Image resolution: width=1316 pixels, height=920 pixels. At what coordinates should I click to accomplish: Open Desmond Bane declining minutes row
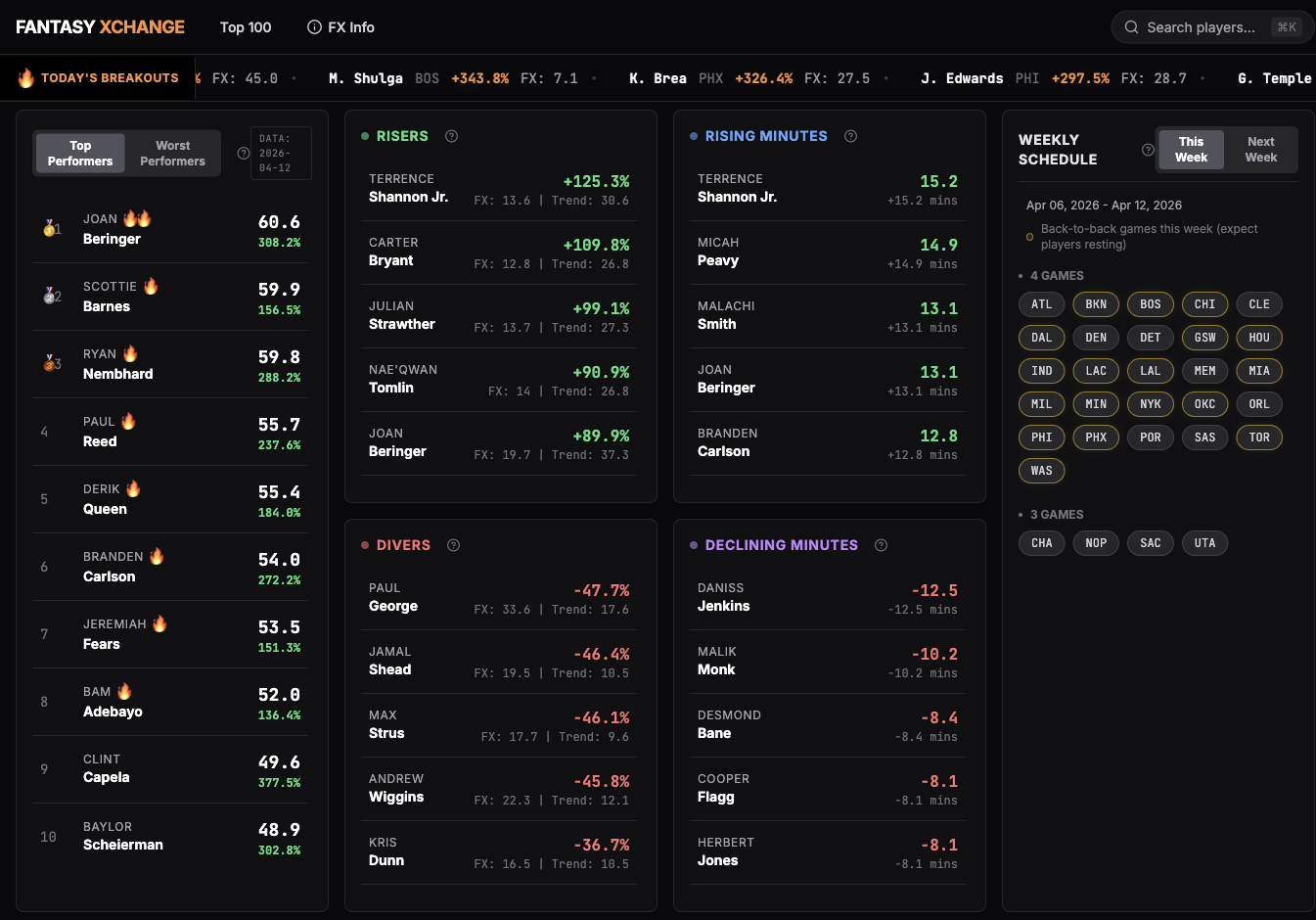coord(828,725)
